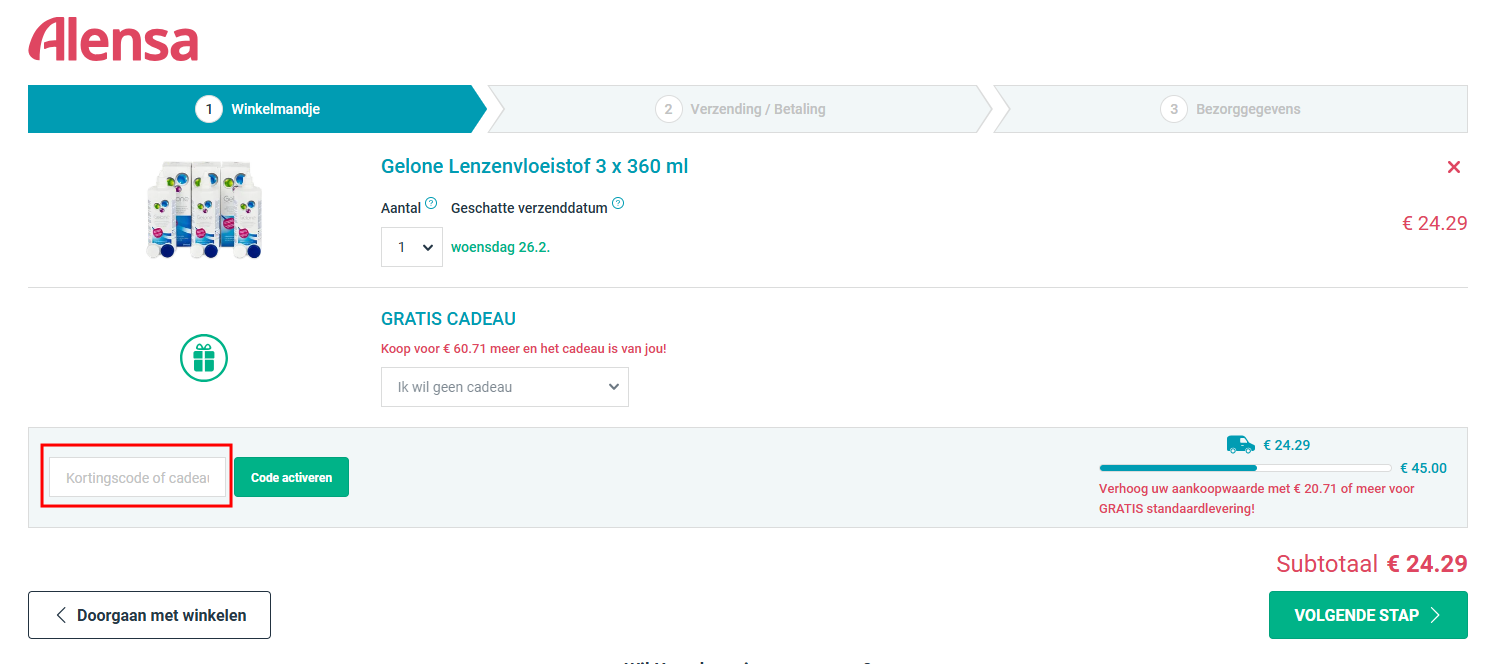Remove Gelone Lenzenvloeistof with the red X

[1454, 167]
